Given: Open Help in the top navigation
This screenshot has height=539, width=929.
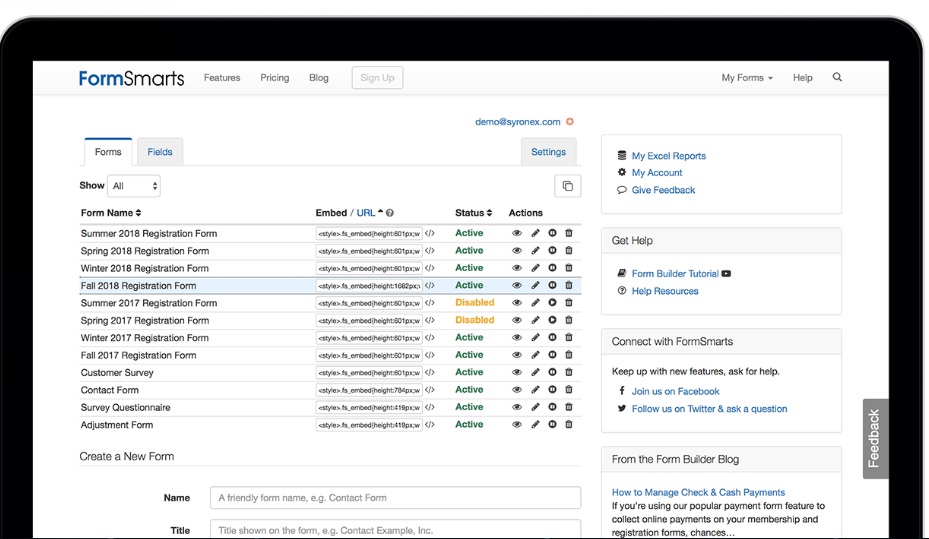Looking at the screenshot, I should 803,78.
